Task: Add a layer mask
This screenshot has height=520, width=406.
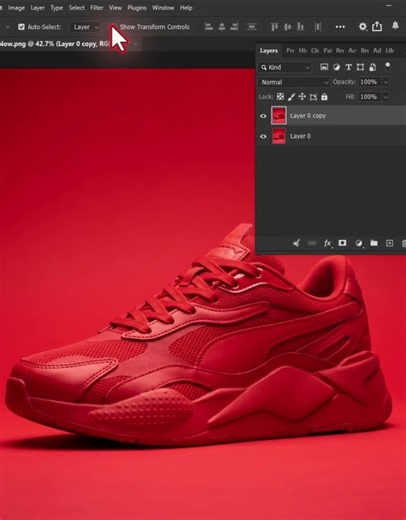Action: [342, 243]
